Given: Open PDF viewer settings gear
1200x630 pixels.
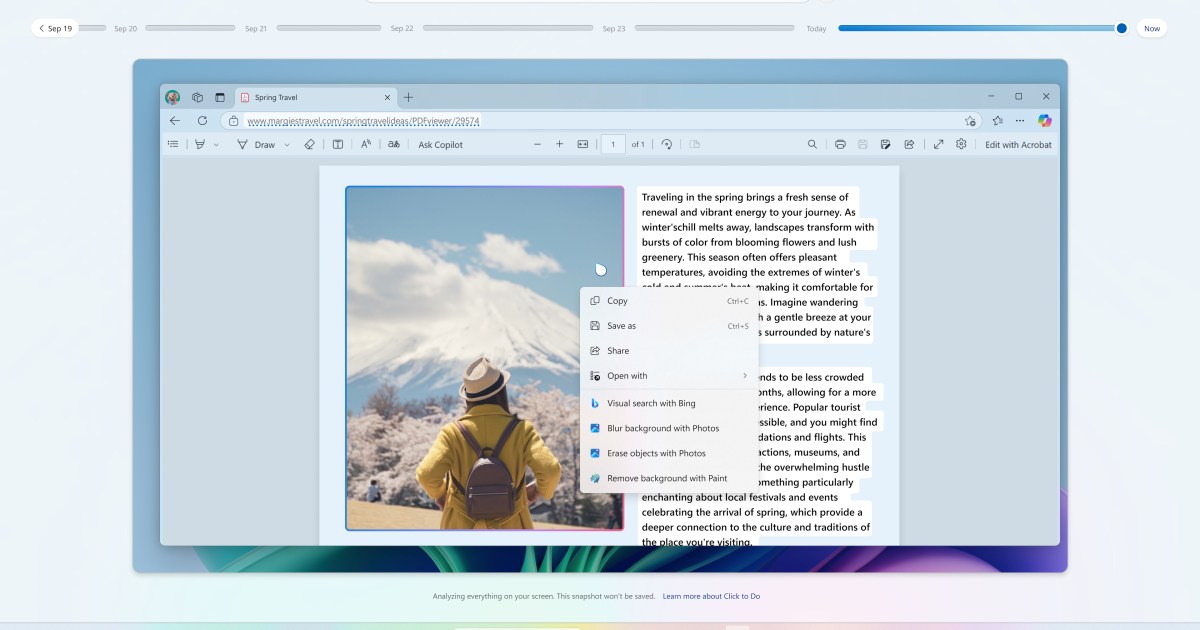Looking at the screenshot, I should (961, 145).
